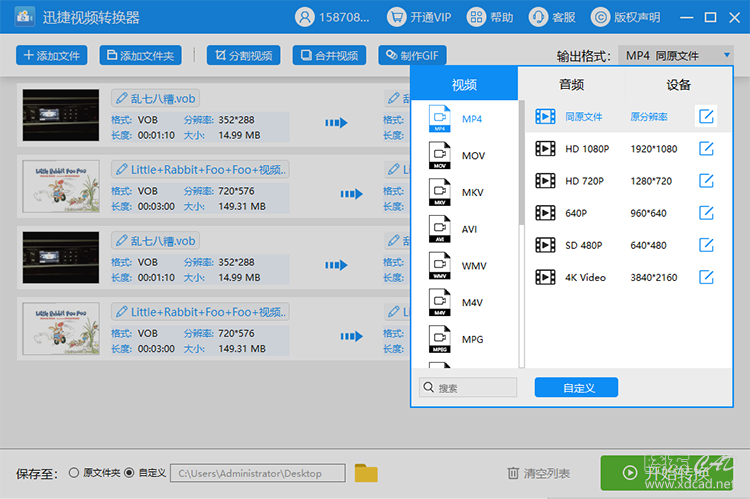Click the 添加文件 add file button
The image size is (750, 499).
52,55
